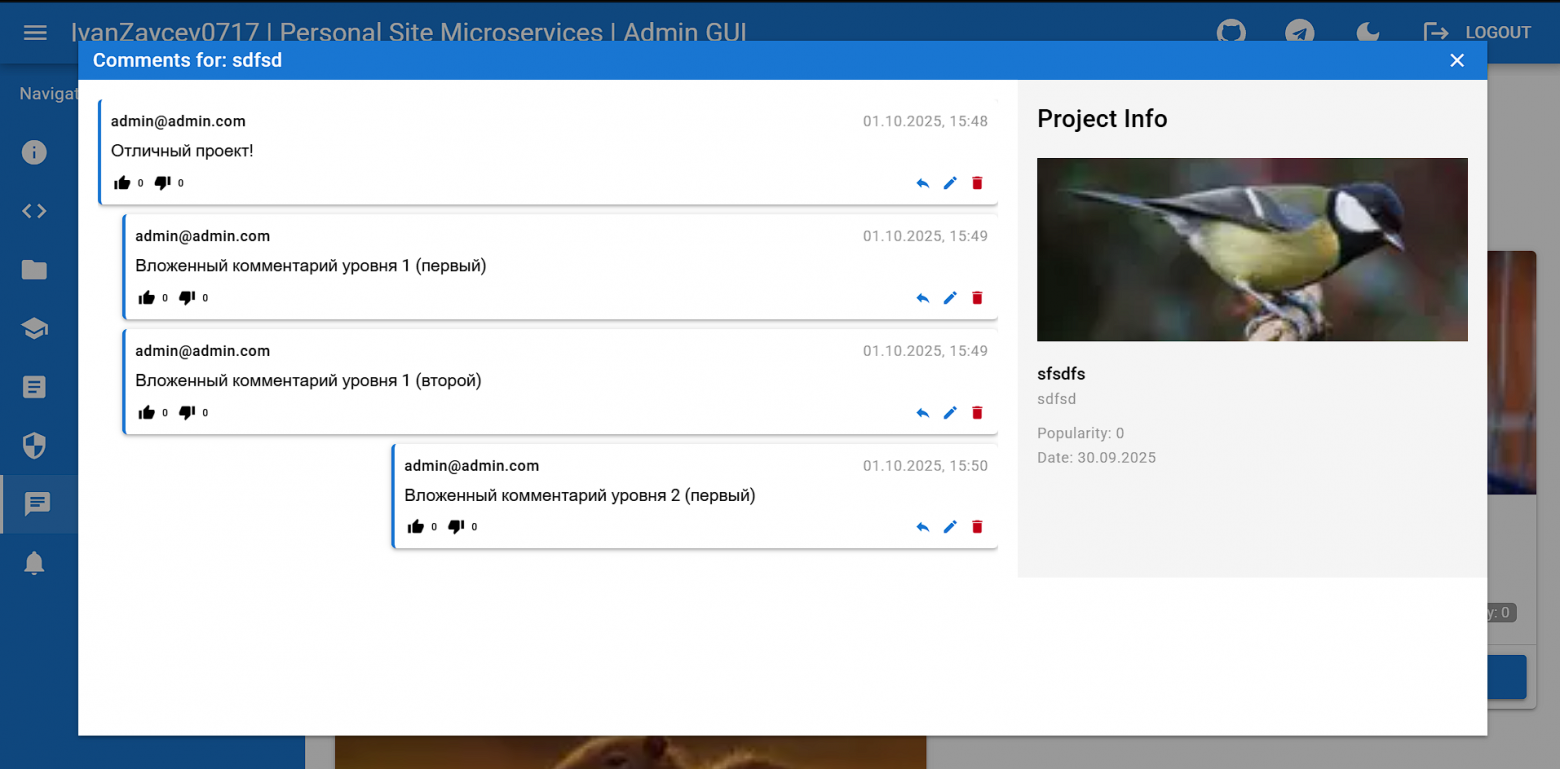
Task: Open the hamburger navigation menu
Action: 35,33
